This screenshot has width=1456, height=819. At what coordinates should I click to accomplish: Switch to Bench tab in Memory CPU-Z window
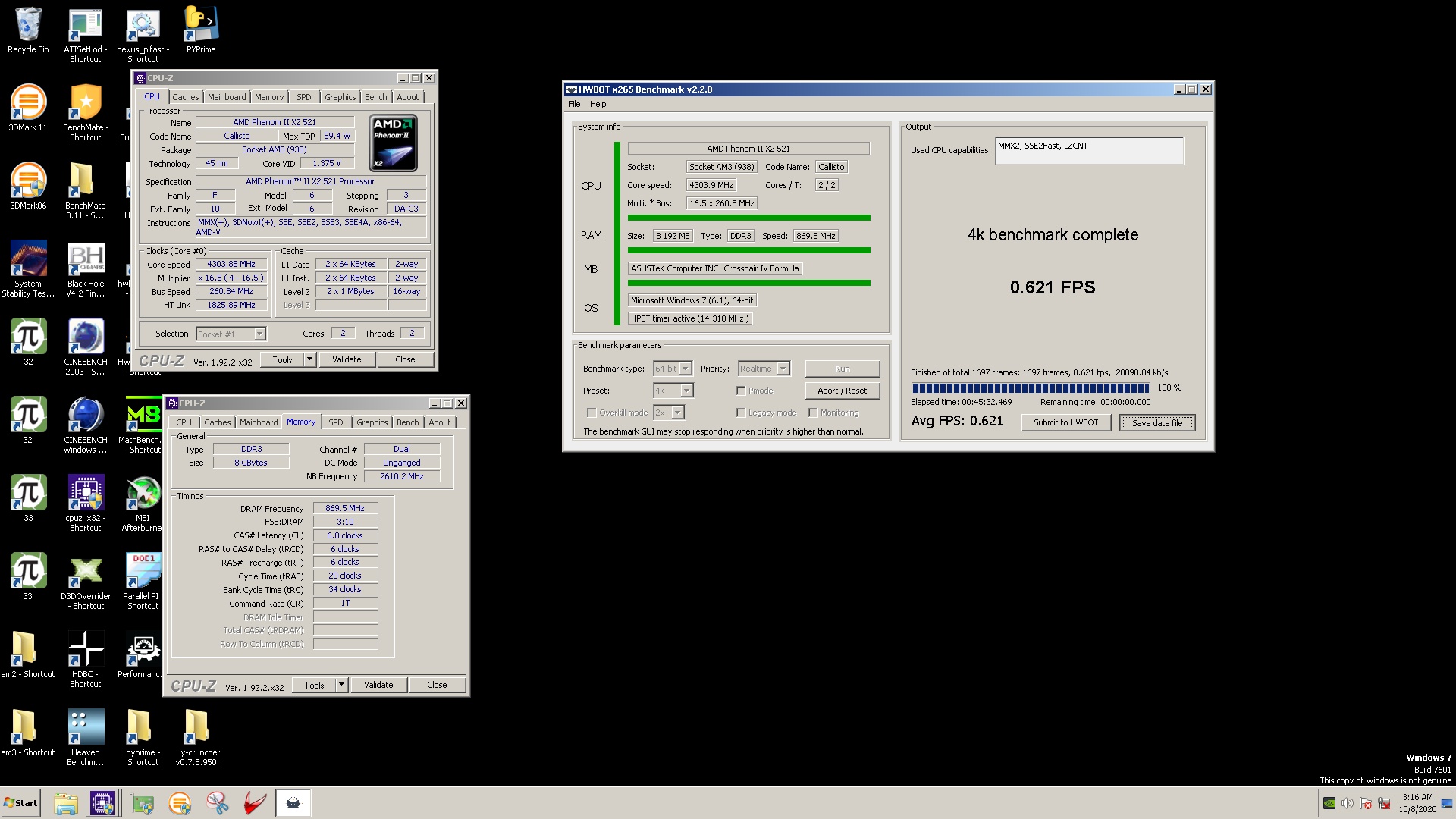(407, 422)
